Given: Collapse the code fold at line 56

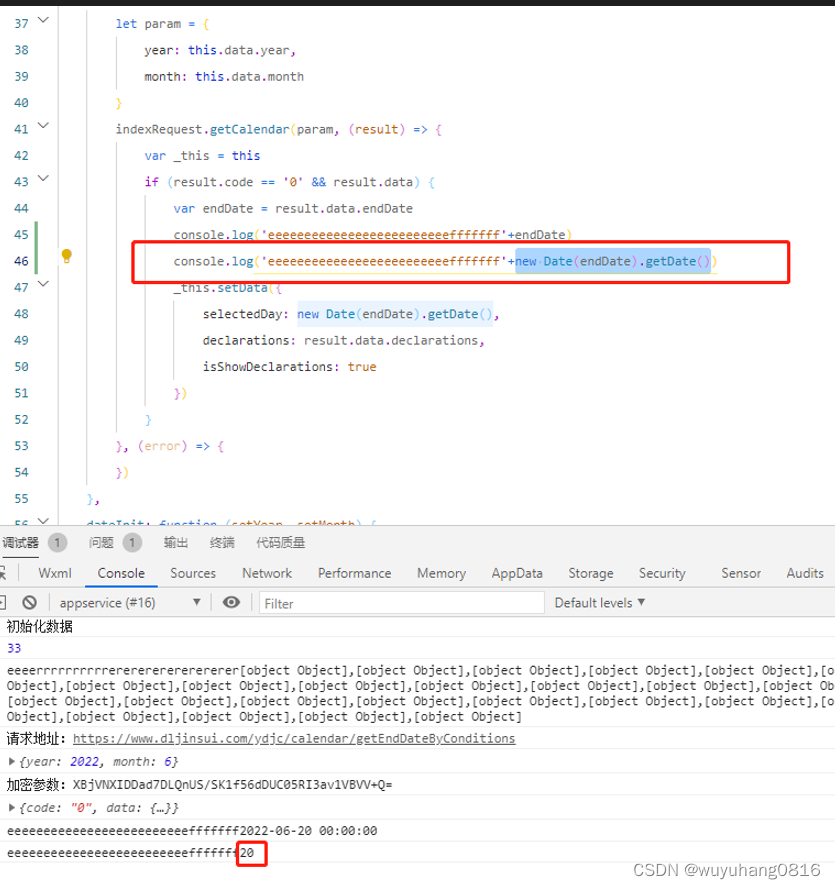Looking at the screenshot, I should 43,520.
